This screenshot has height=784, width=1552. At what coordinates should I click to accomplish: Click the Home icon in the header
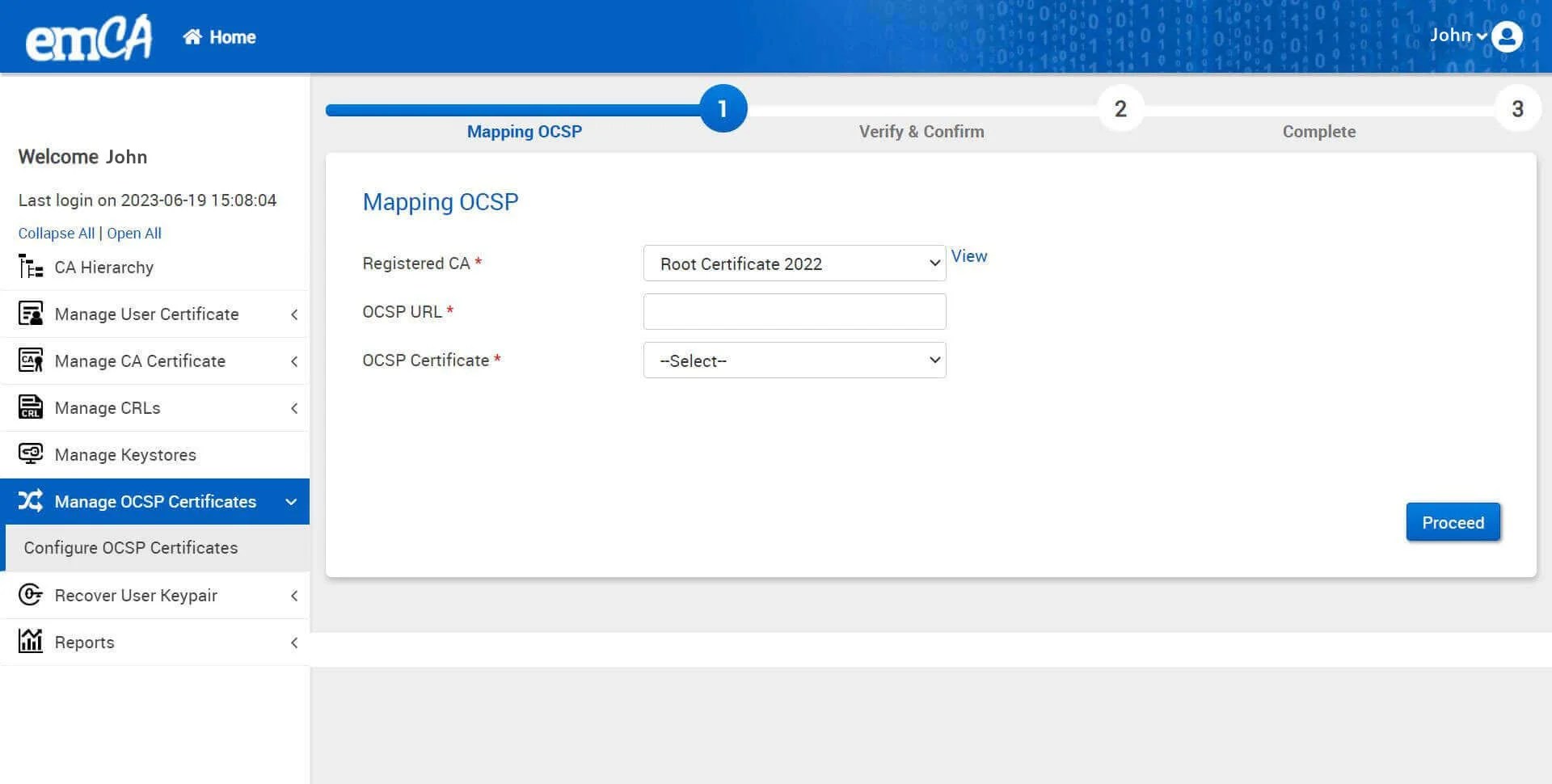(x=192, y=36)
